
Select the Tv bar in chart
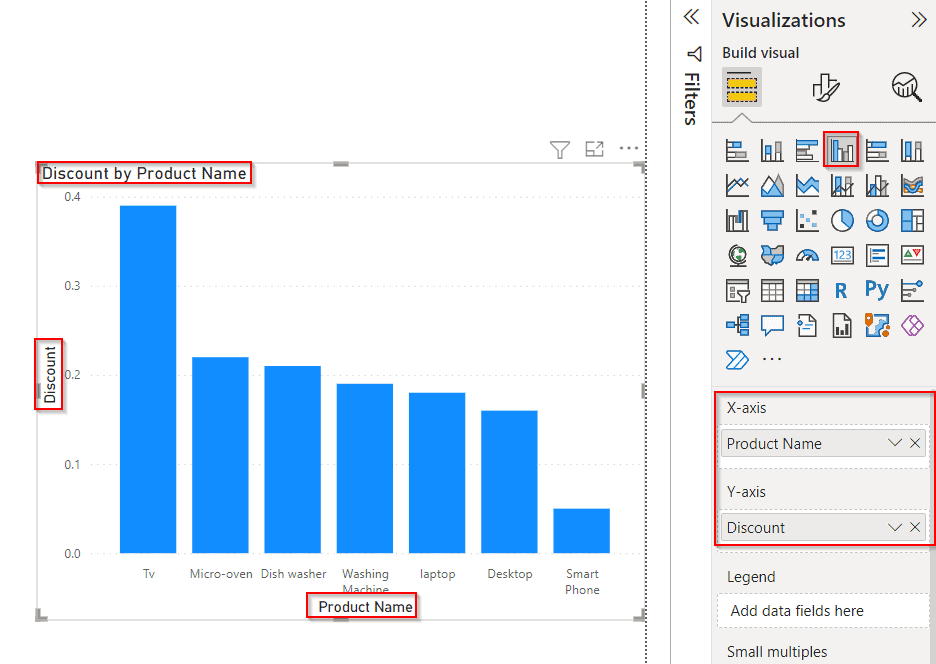(x=148, y=379)
